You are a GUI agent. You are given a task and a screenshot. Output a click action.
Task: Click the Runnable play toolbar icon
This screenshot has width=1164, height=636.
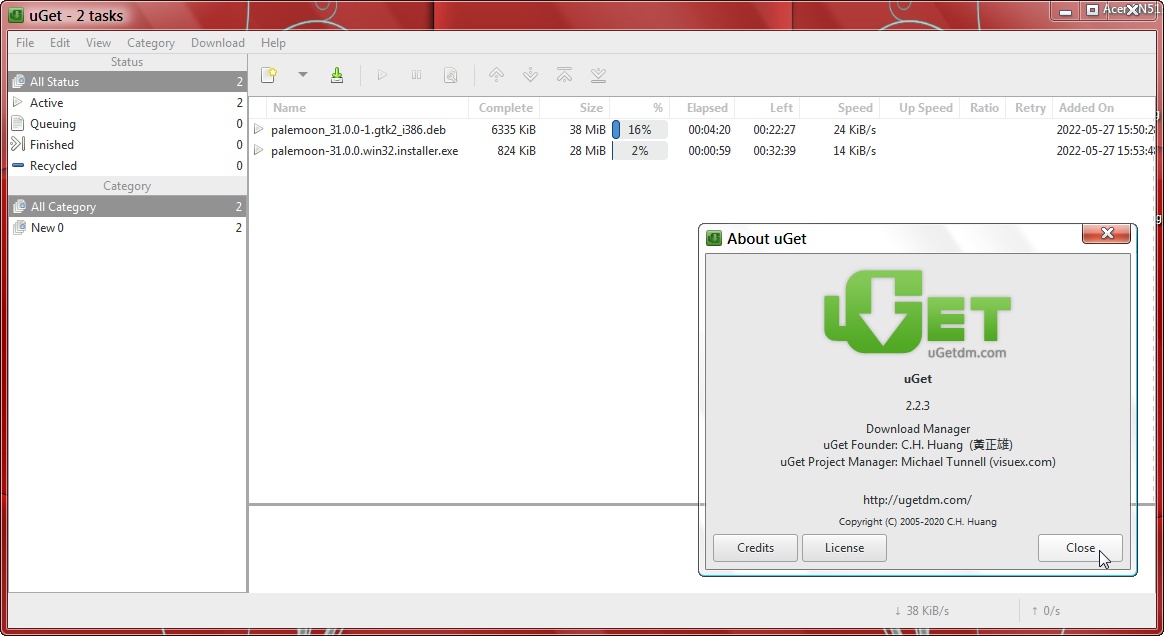pyautogui.click(x=382, y=75)
